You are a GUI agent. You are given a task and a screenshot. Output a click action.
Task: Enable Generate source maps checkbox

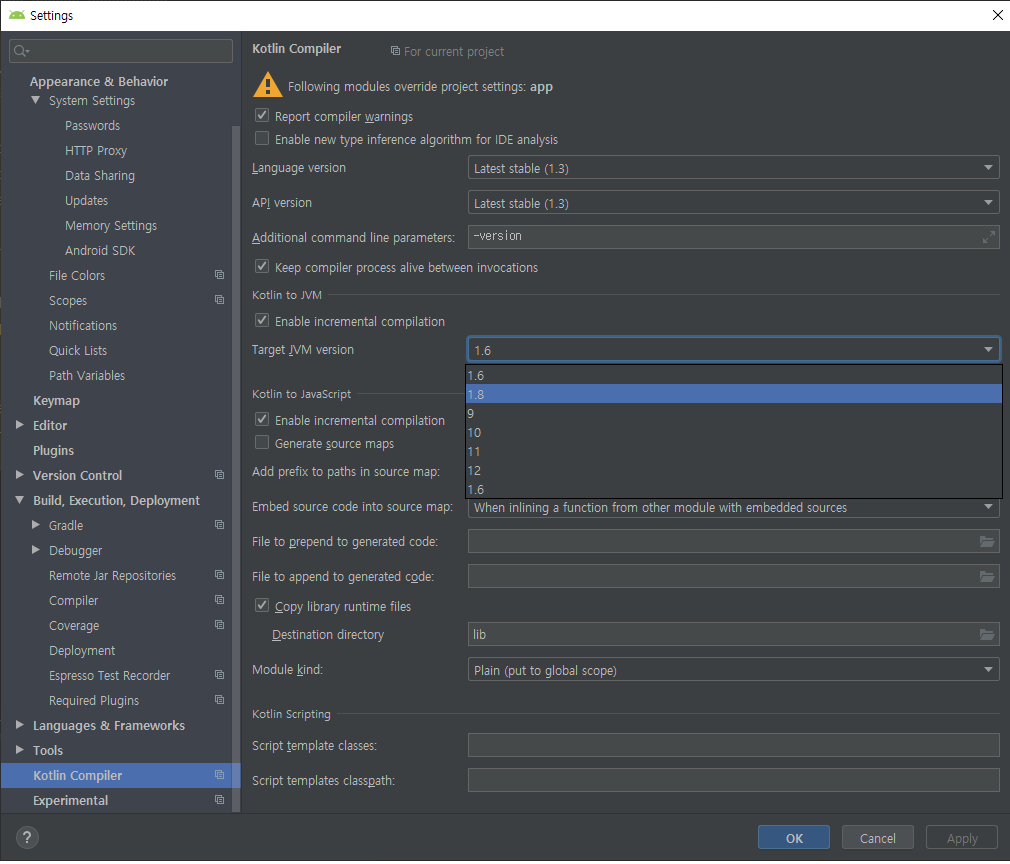(262, 443)
